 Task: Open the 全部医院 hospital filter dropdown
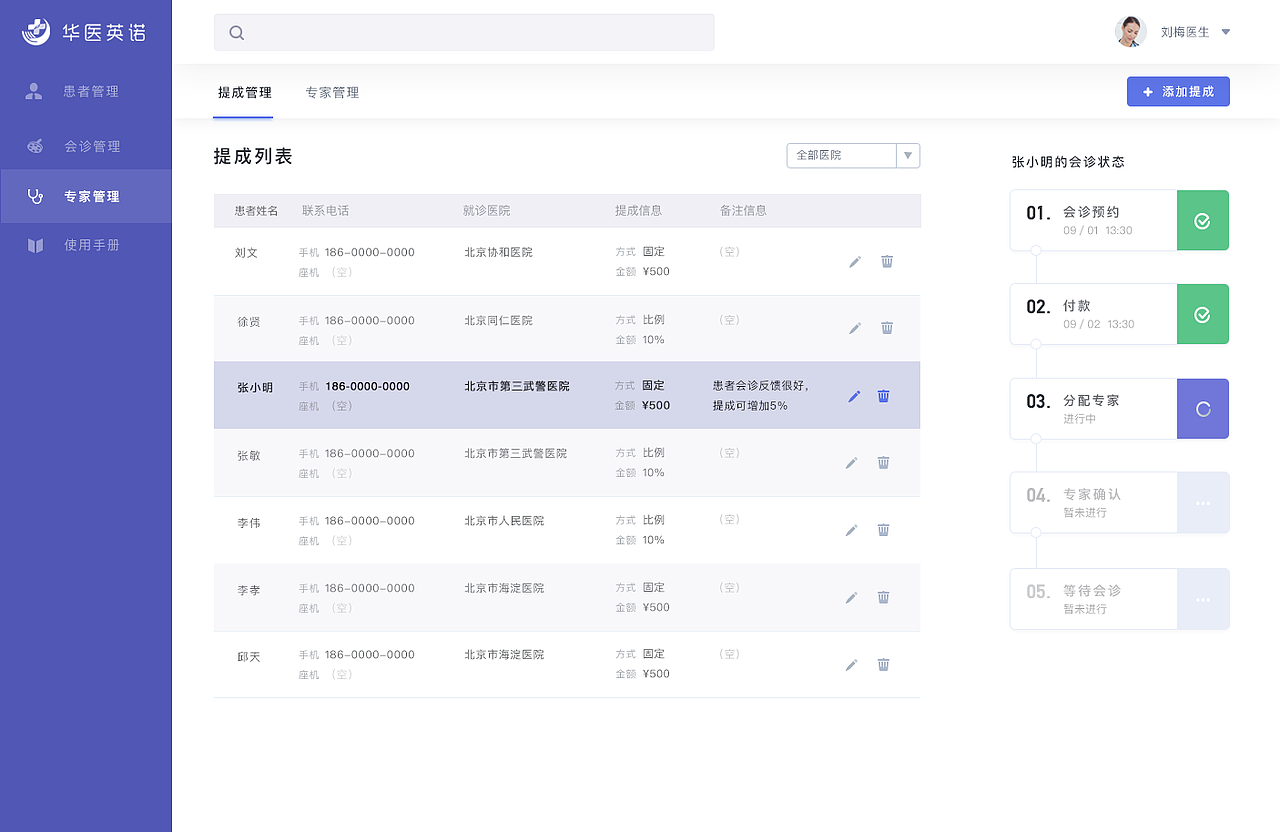pyautogui.click(x=853, y=155)
